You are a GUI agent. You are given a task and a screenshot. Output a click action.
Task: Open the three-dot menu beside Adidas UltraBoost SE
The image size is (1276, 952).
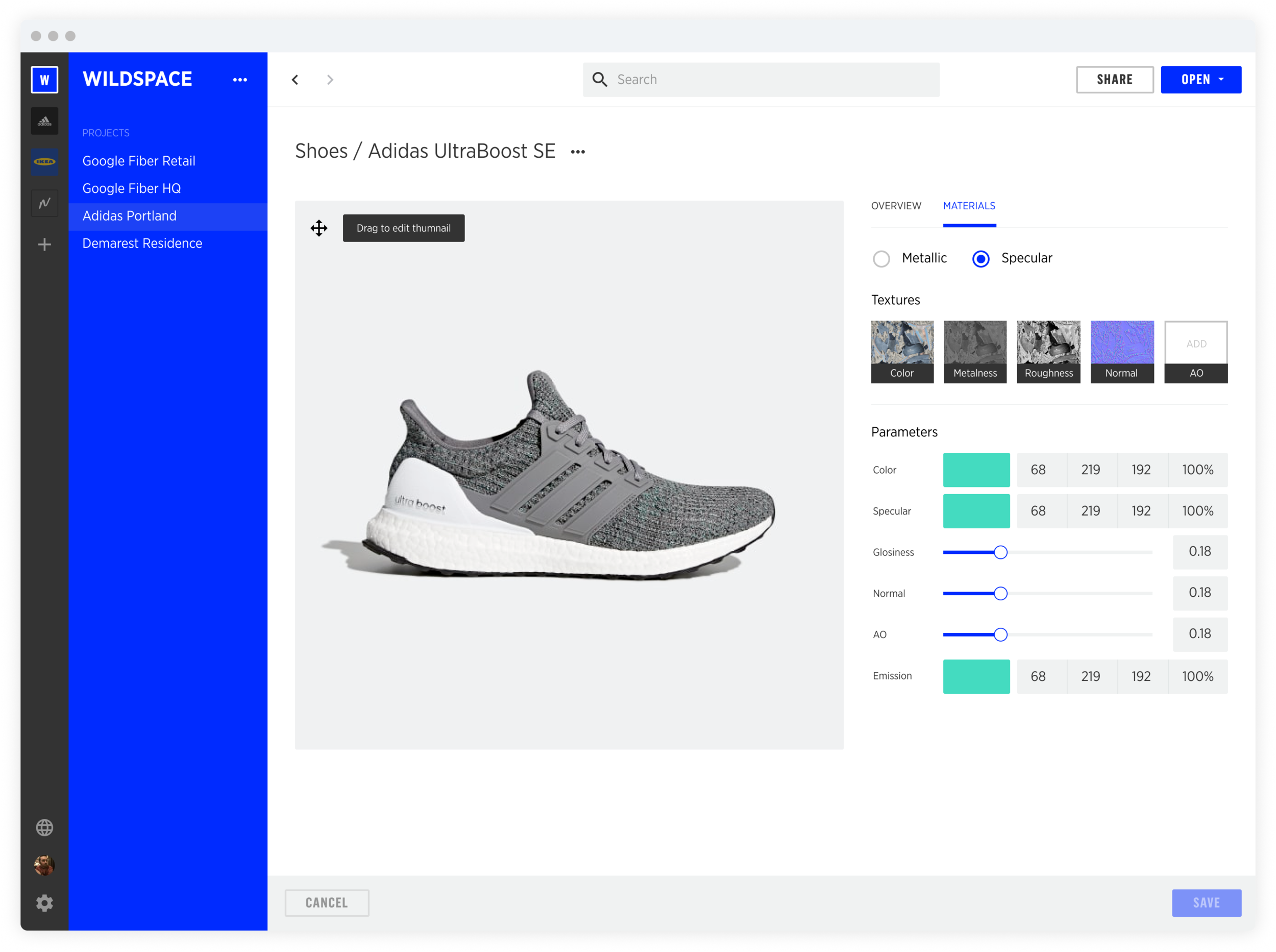[577, 152]
